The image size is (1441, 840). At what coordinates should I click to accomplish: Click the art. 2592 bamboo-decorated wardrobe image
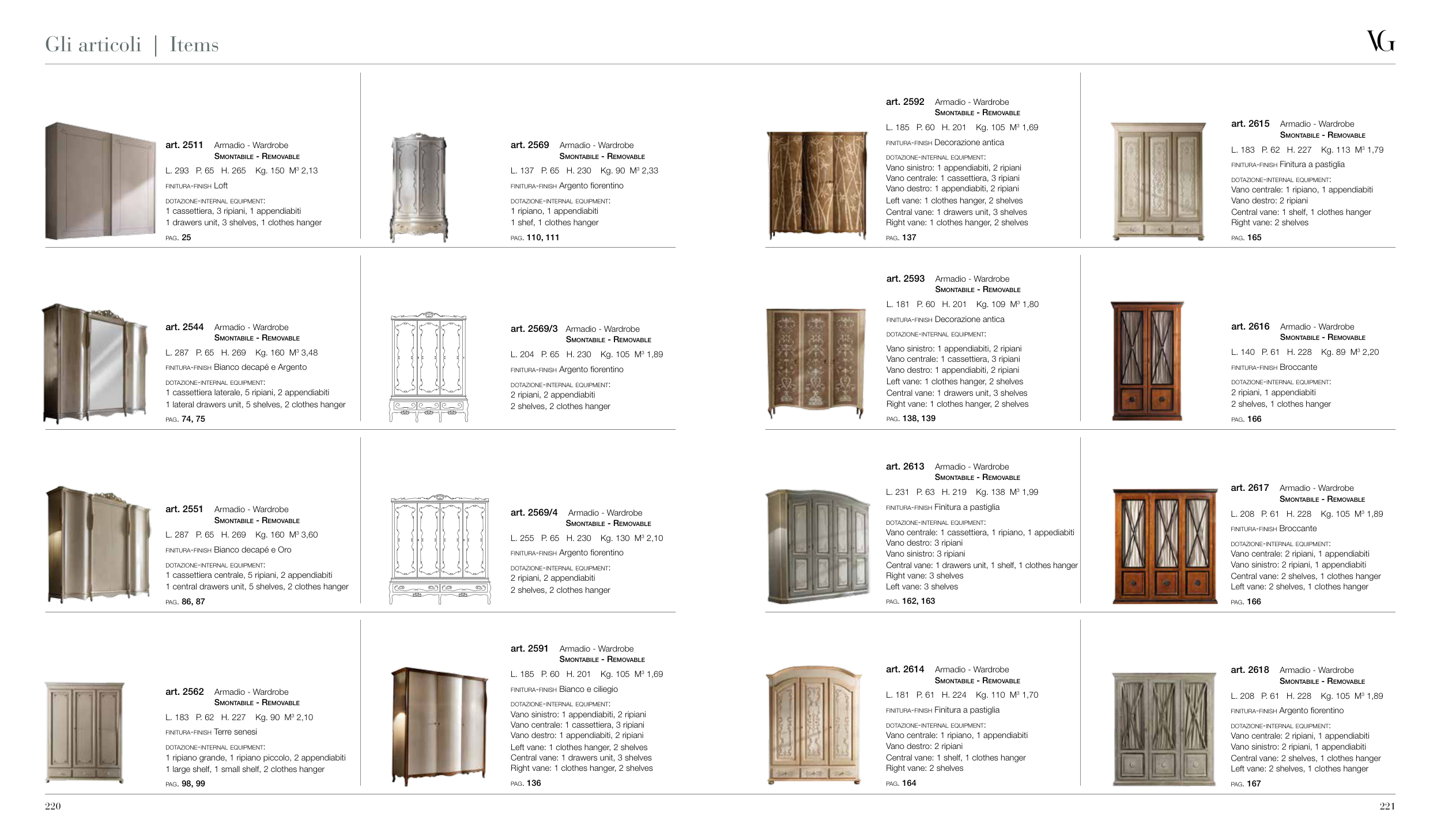click(x=817, y=185)
